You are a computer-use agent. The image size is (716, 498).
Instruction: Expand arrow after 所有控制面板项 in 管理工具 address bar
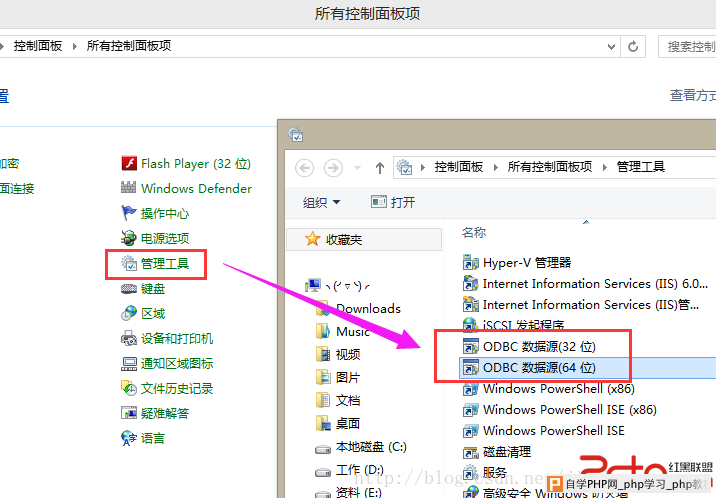pos(605,168)
